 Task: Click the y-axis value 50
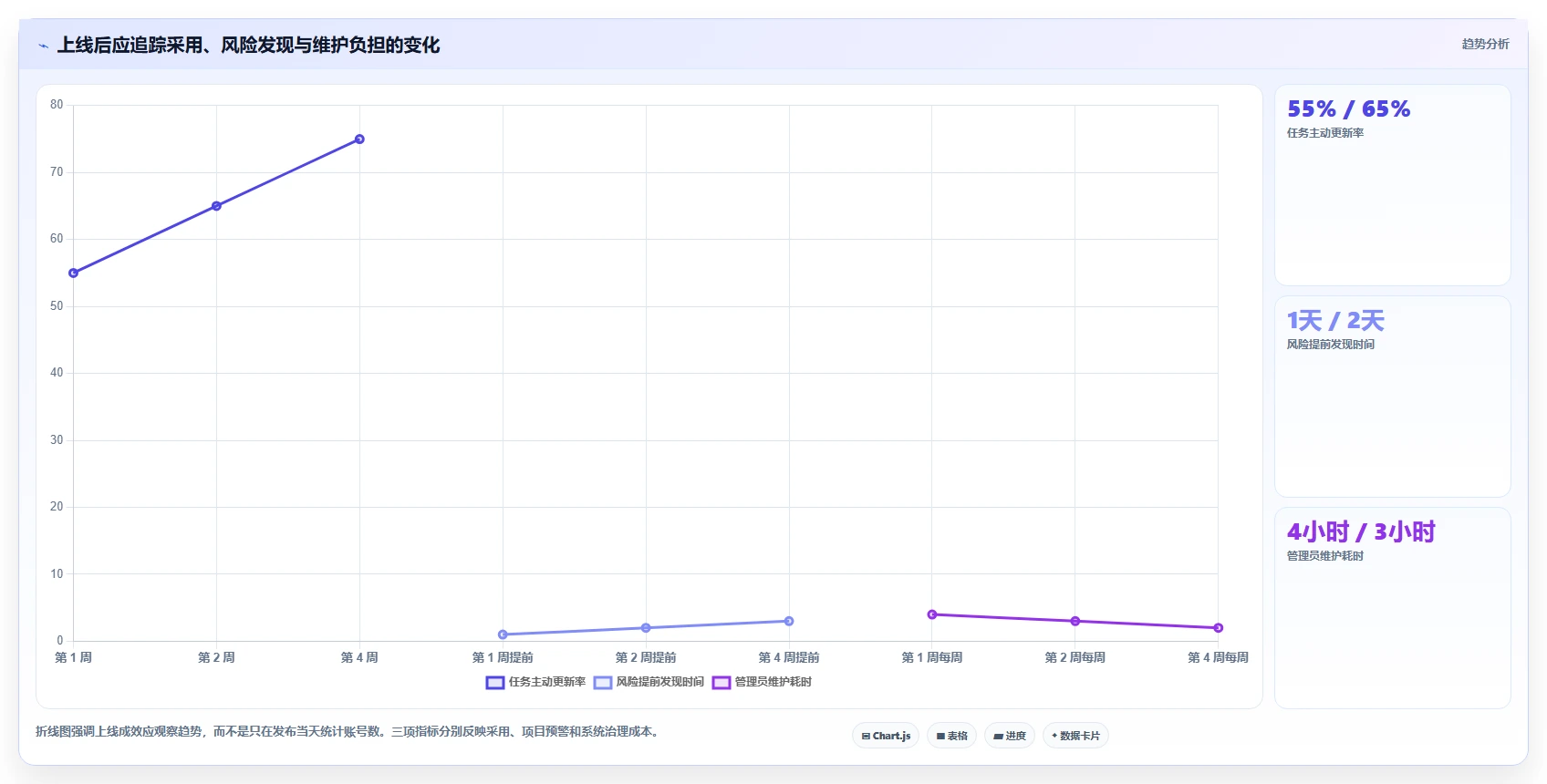(x=57, y=306)
